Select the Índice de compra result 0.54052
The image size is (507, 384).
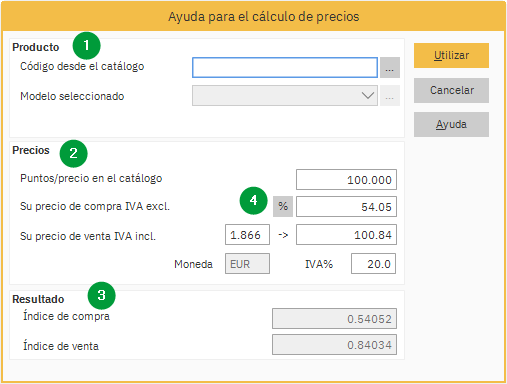pos(334,319)
